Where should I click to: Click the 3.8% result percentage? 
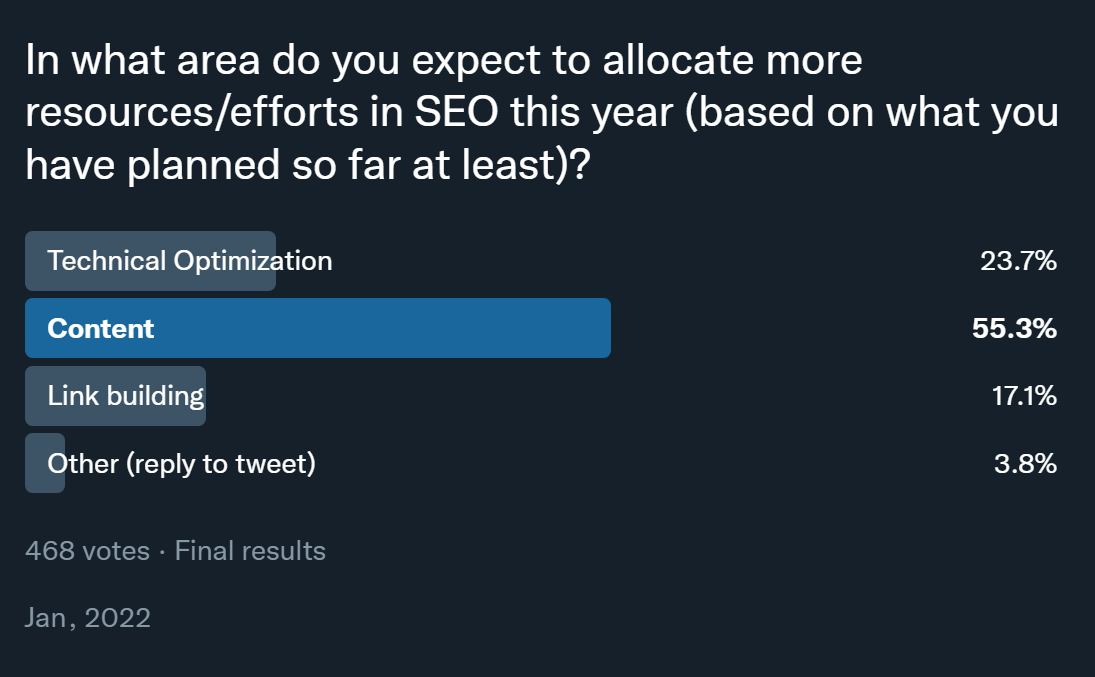pyautogui.click(x=1025, y=463)
